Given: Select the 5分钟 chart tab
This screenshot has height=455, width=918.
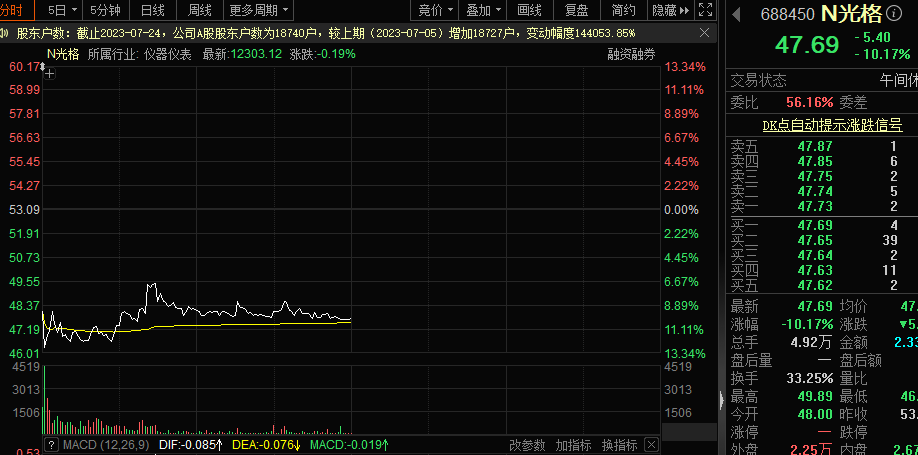Looking at the screenshot, I should 106,10.
